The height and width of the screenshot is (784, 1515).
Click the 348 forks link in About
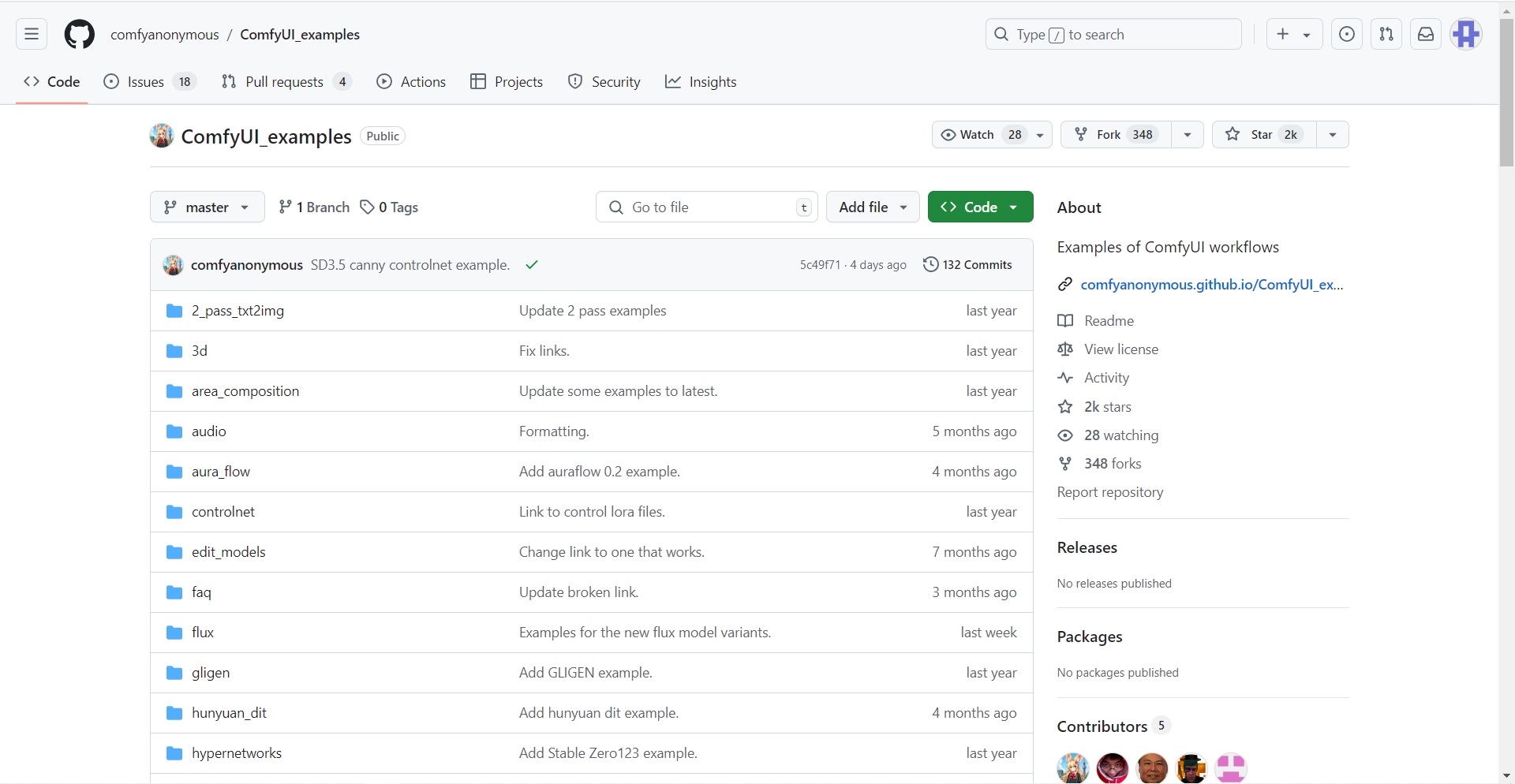point(1113,464)
